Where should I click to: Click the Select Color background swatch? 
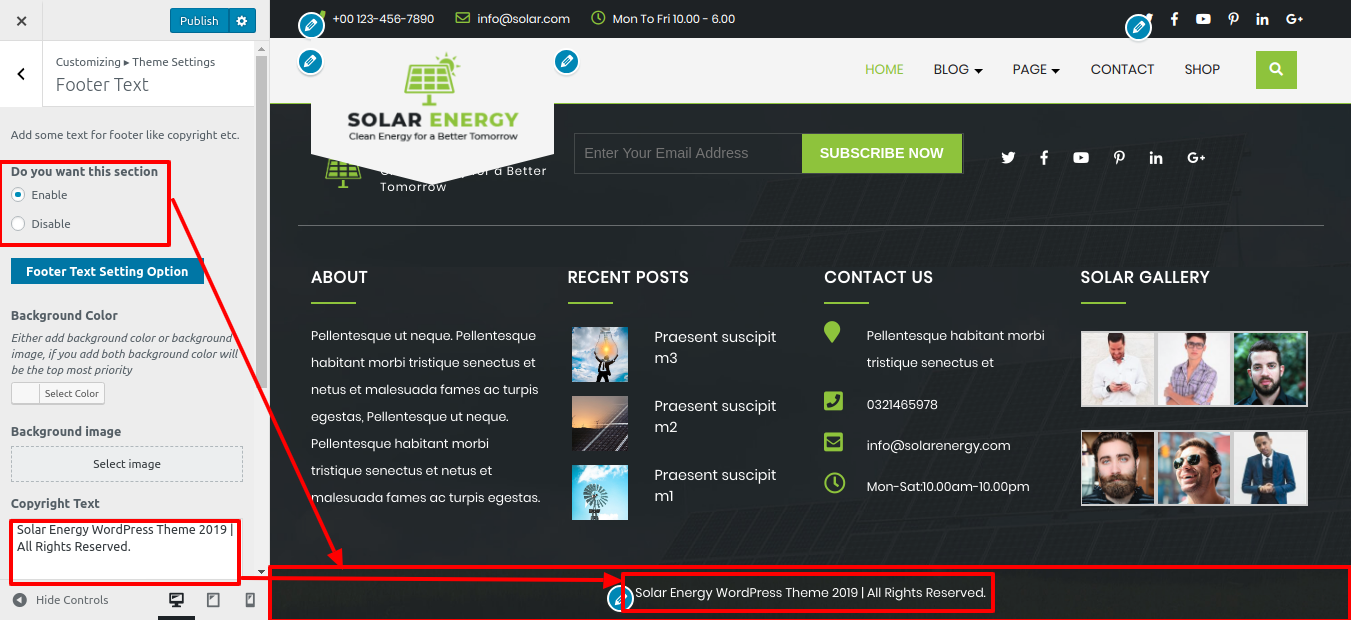[58, 394]
